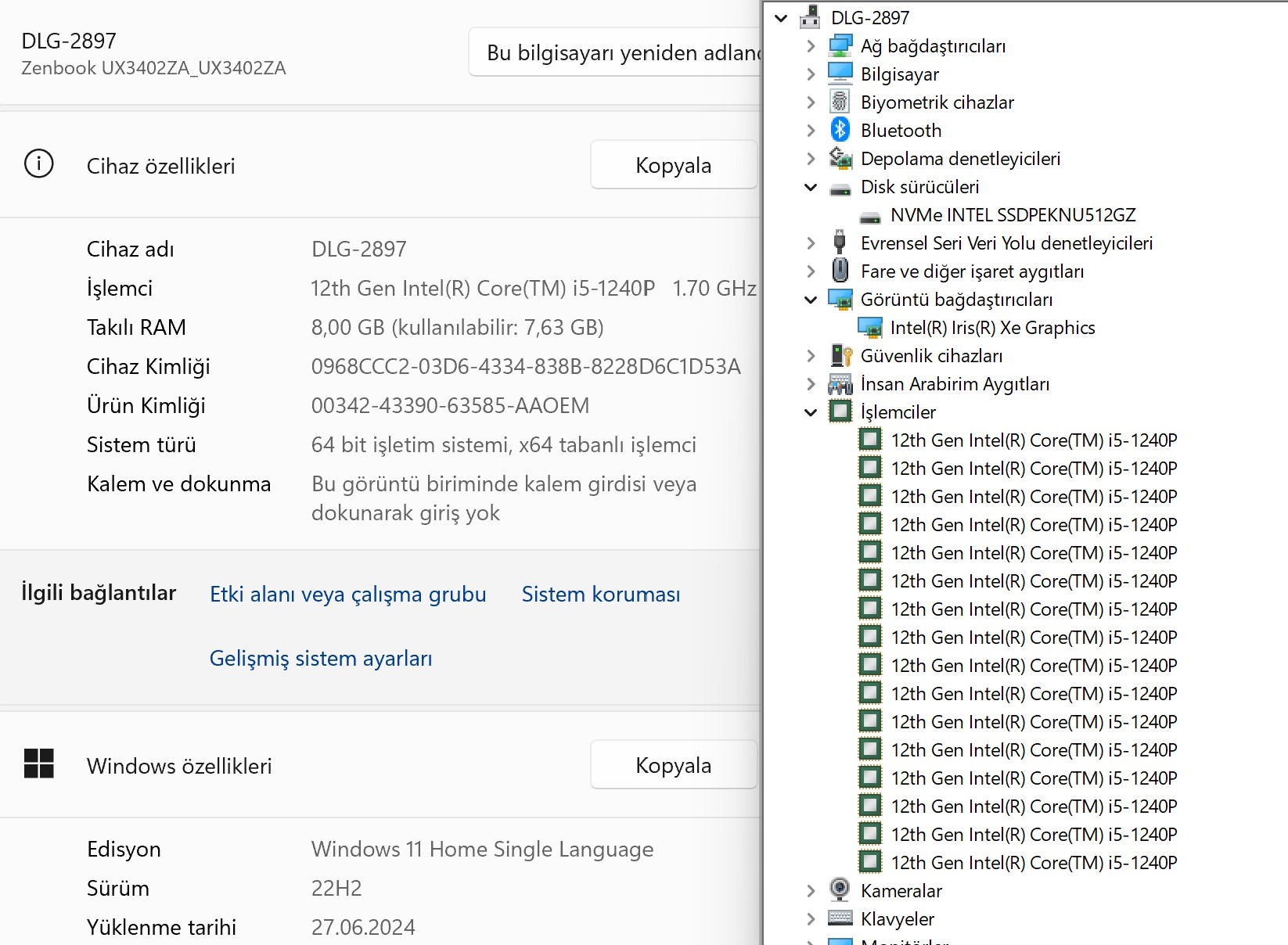Viewport: 1288px width, 945px height.
Task: Click the Cihaz Kimliği value 0968CCC2-03D6-4334-838B-8228D6C1D53A
Action: [x=526, y=366]
